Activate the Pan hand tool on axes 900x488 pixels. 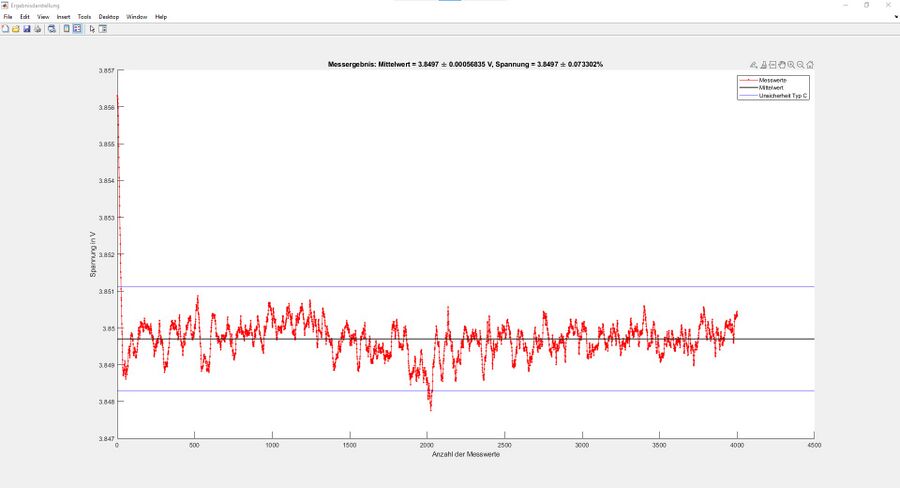tap(781, 64)
